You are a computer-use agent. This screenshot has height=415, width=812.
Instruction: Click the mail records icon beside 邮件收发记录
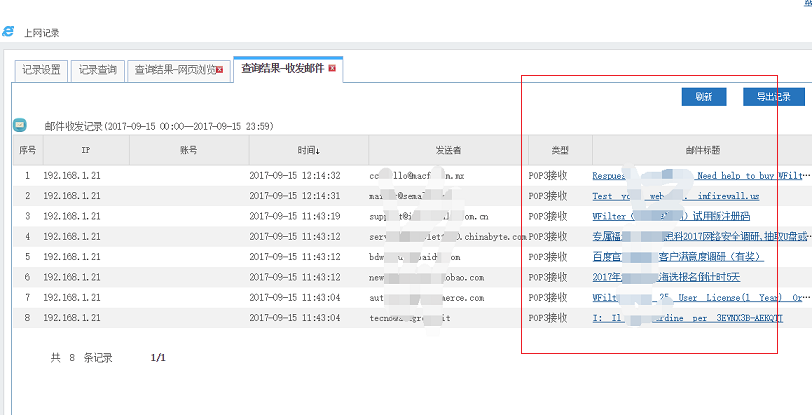point(19,125)
